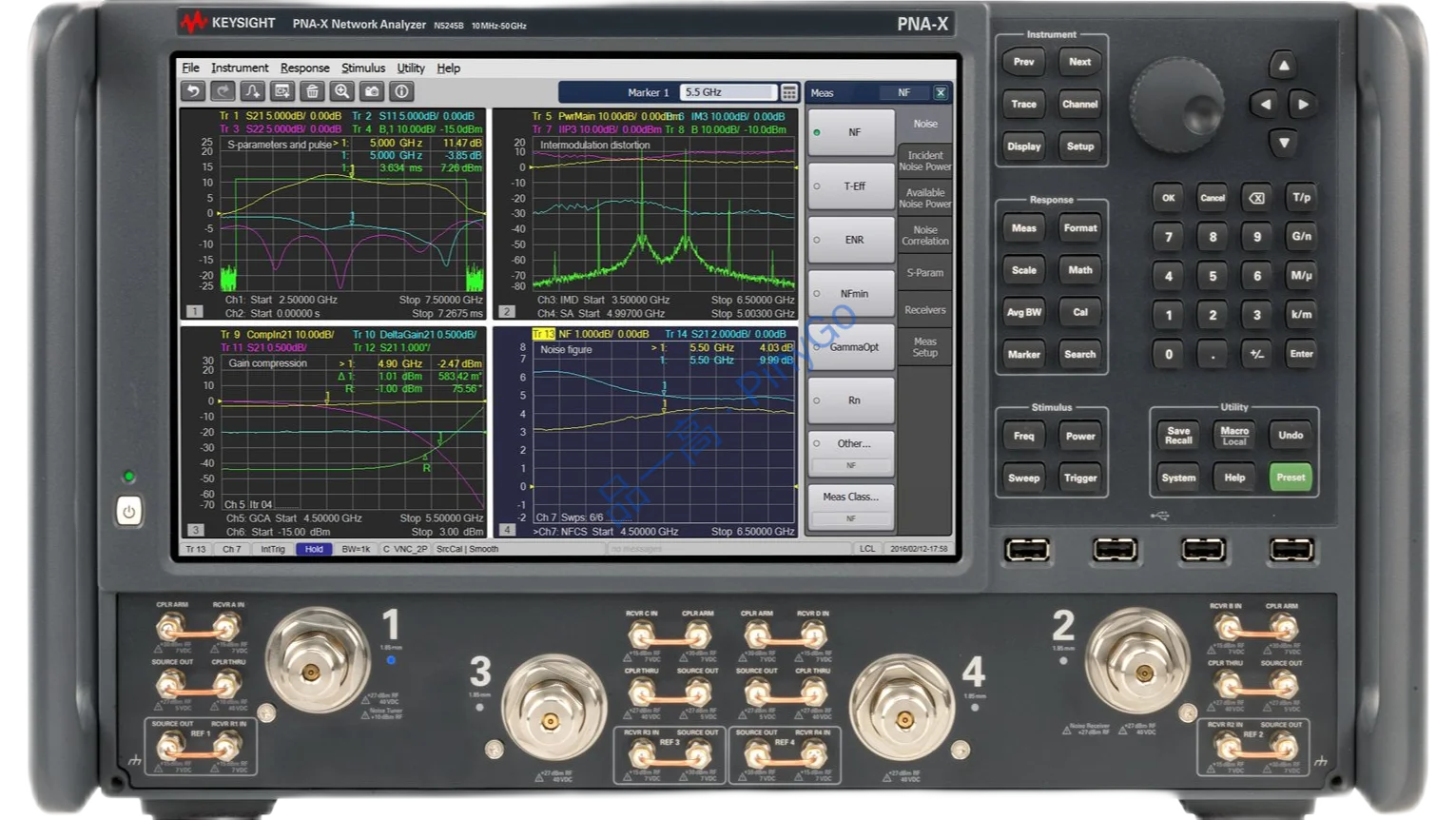Viewport: 1456px width, 820px height.
Task: Open the Help menu in the menu bar
Action: [x=448, y=68]
